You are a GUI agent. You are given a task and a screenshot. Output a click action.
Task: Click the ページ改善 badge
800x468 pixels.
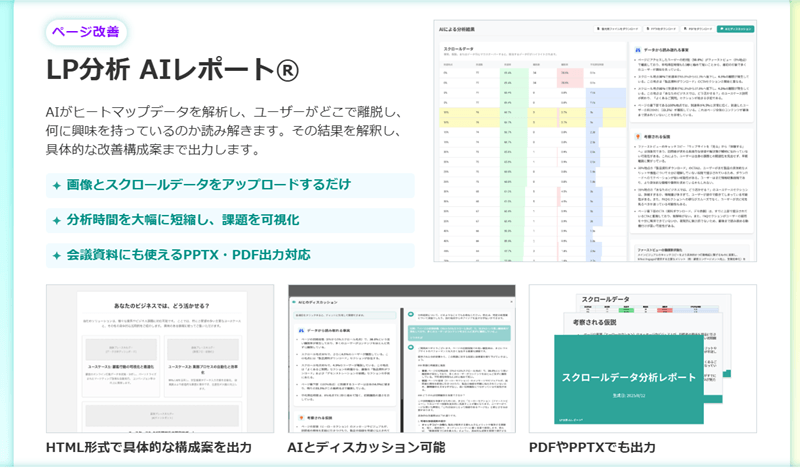[x=86, y=32]
